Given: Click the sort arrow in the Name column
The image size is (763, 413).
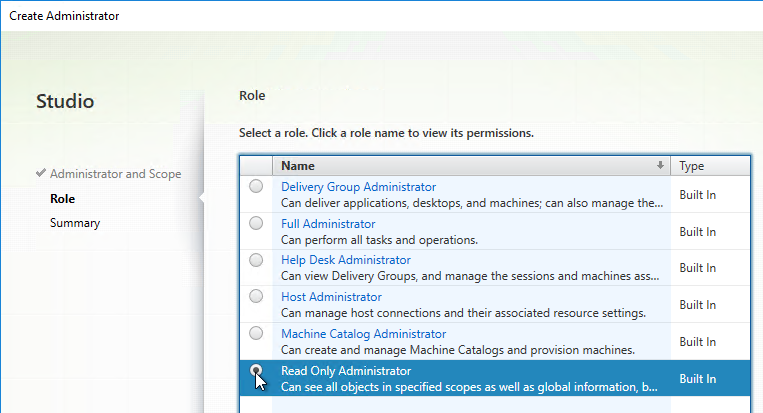Looking at the screenshot, I should pyautogui.click(x=660, y=165).
